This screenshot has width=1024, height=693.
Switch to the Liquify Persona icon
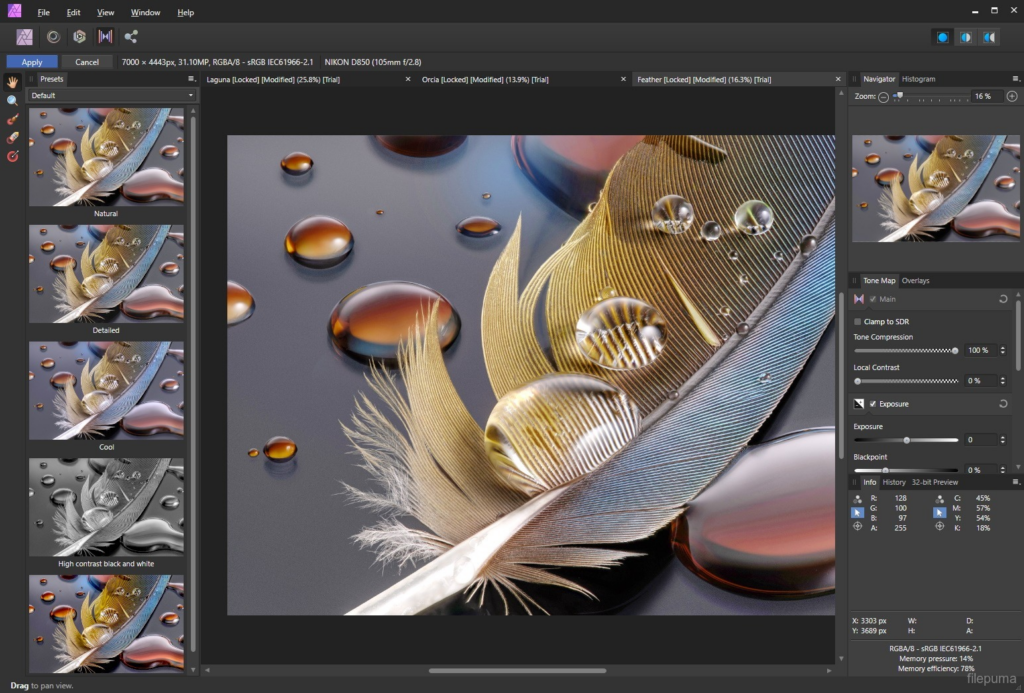point(53,37)
